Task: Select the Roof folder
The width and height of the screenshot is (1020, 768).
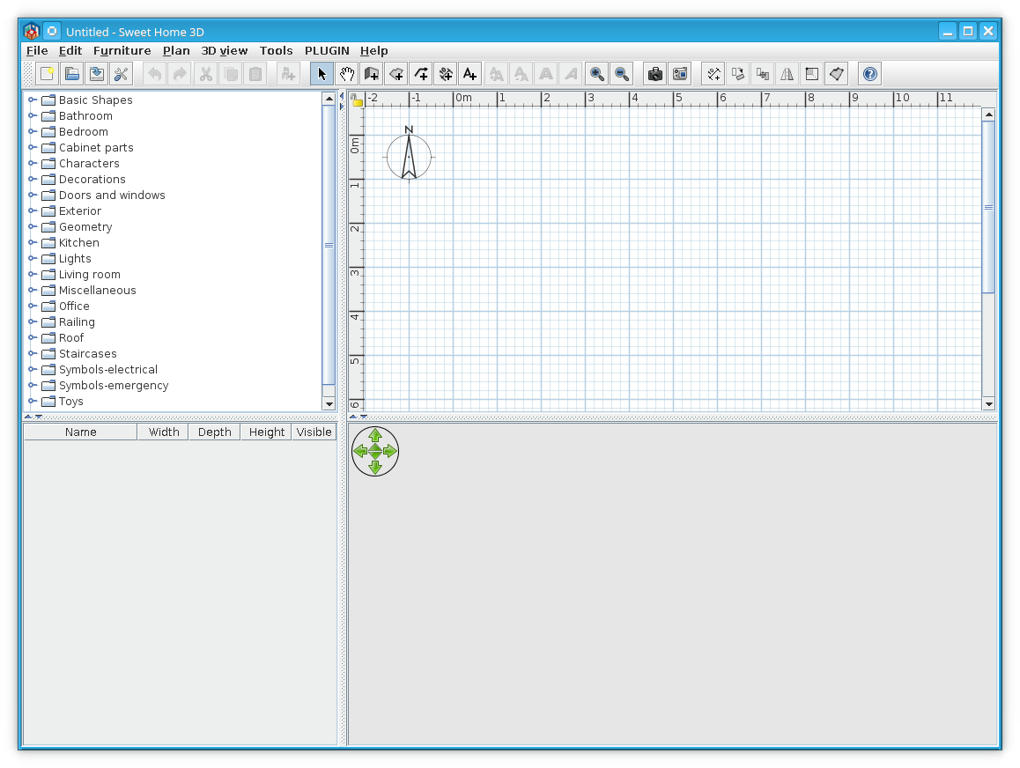Action: coord(62,338)
